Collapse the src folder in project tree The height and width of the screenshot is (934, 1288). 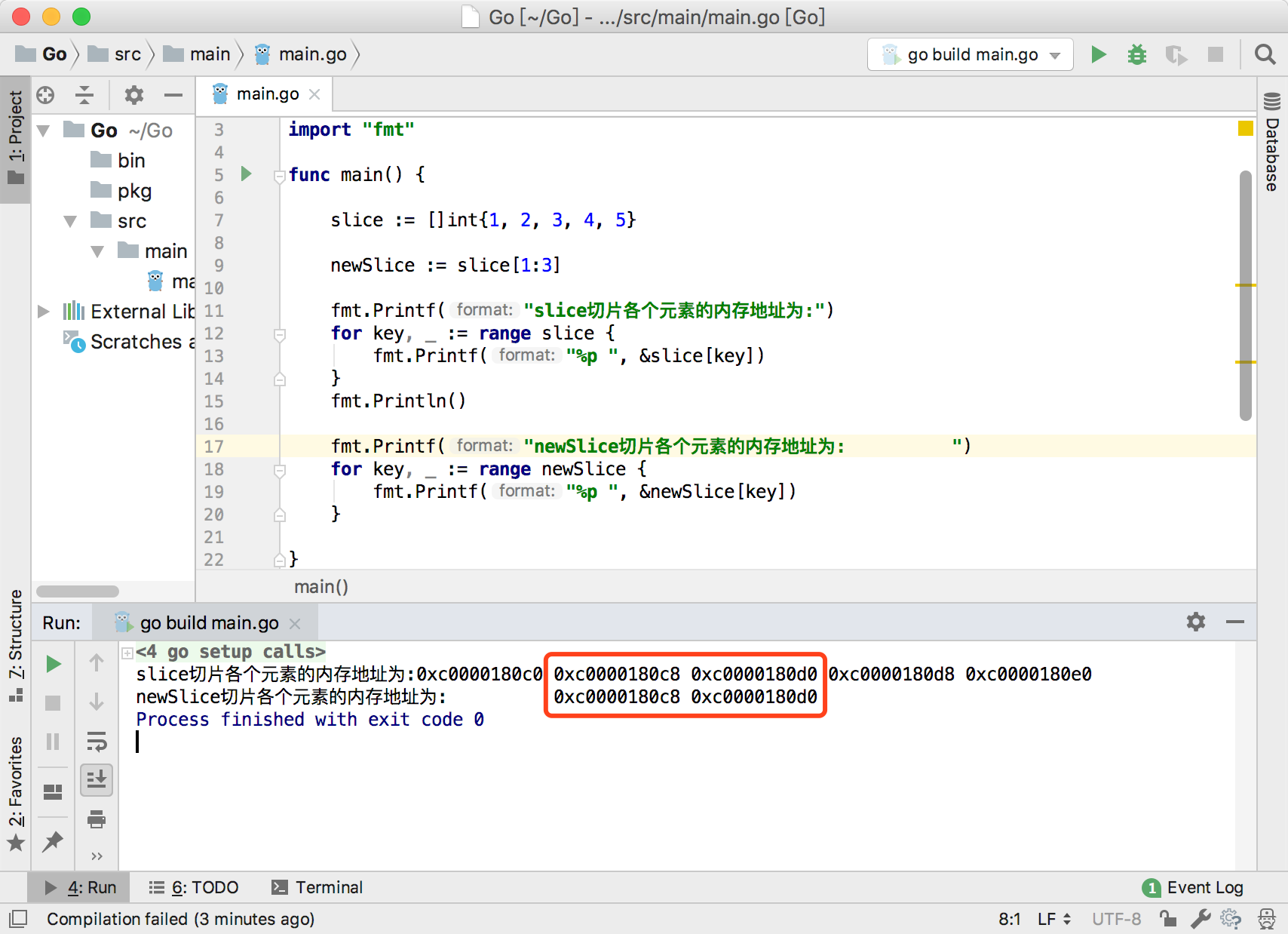click(x=70, y=221)
